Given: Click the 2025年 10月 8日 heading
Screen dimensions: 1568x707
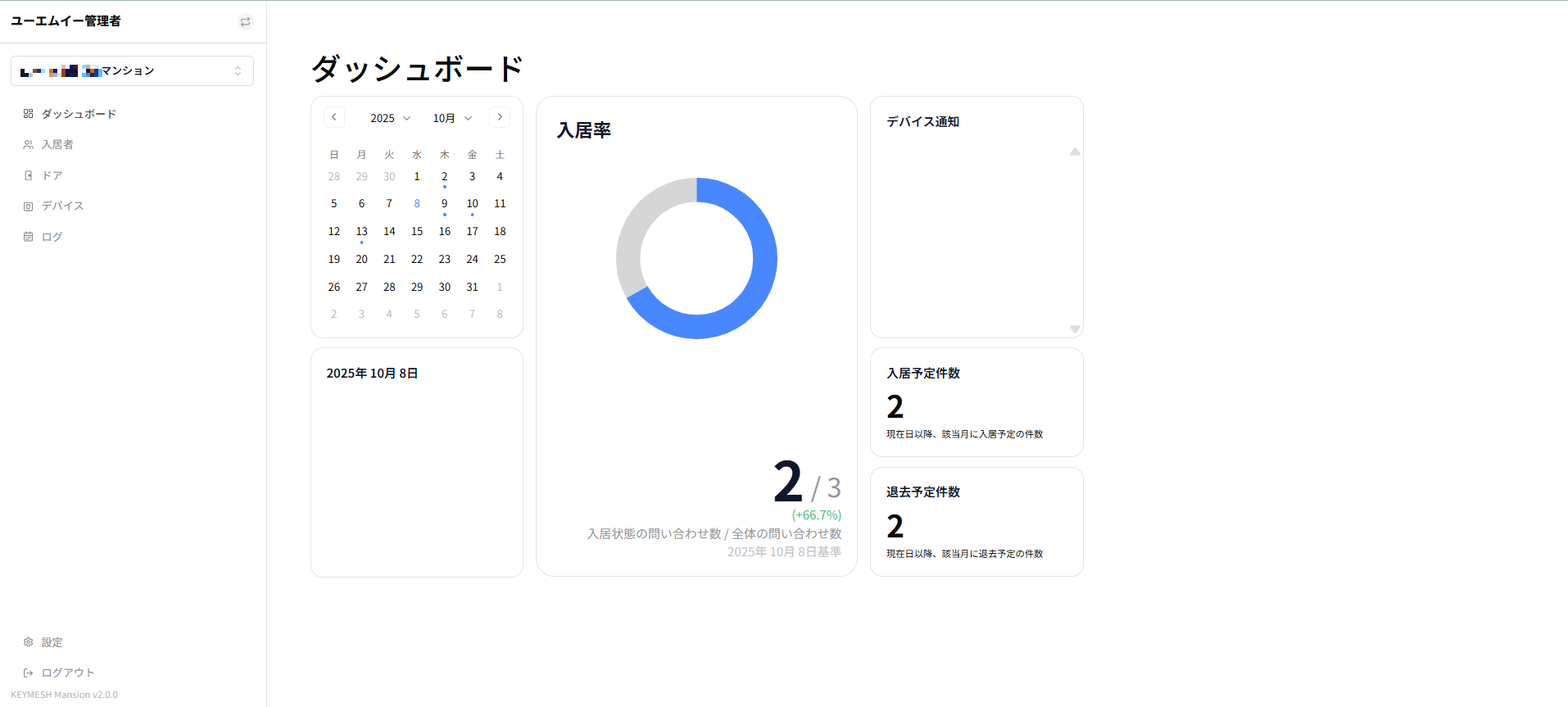Looking at the screenshot, I should [x=372, y=373].
